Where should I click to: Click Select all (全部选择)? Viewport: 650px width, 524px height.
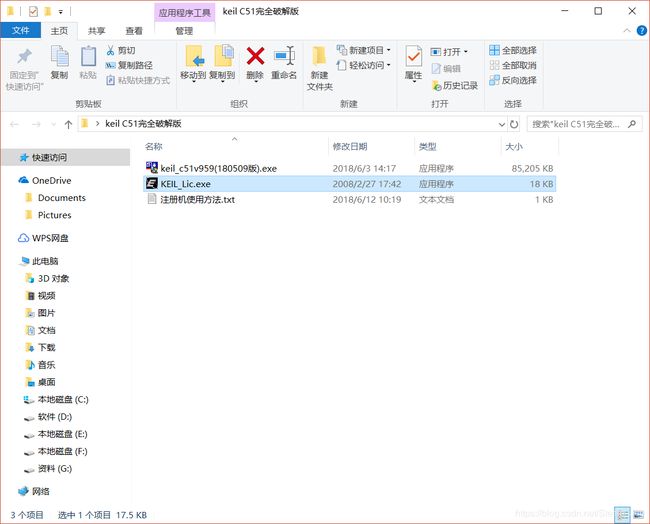pyautogui.click(x=513, y=51)
